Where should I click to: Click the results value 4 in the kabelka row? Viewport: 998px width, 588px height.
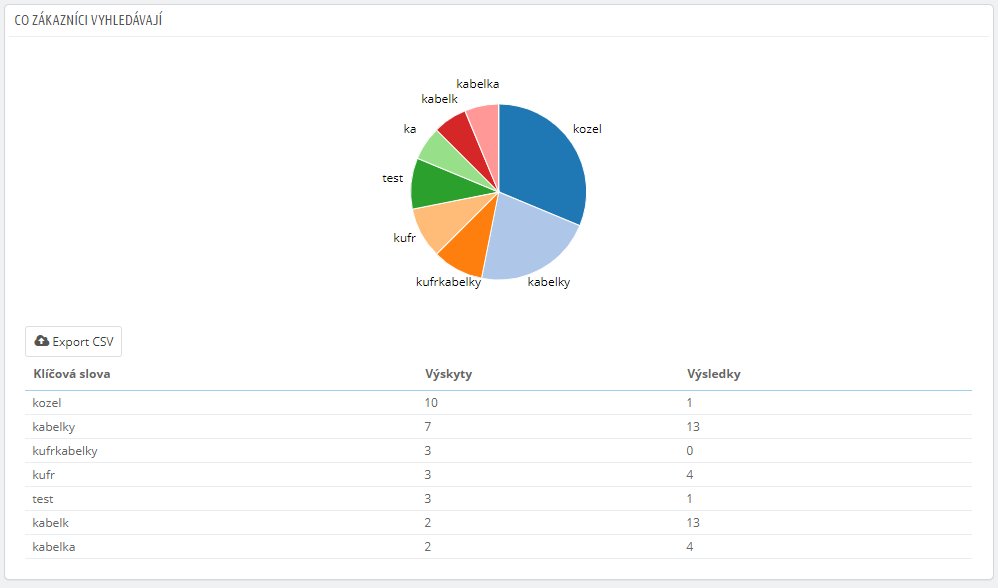690,547
